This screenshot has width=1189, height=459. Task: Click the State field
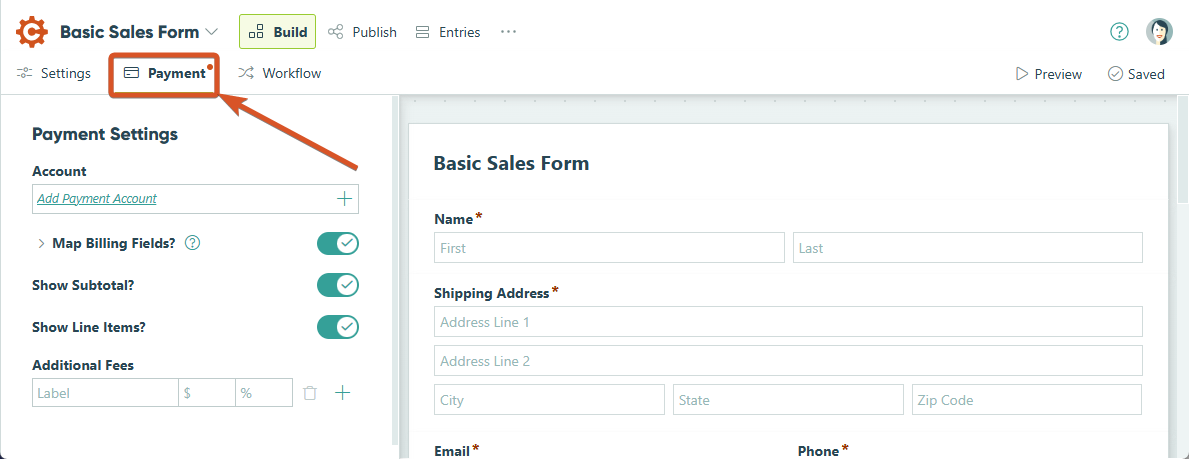[x=789, y=400]
